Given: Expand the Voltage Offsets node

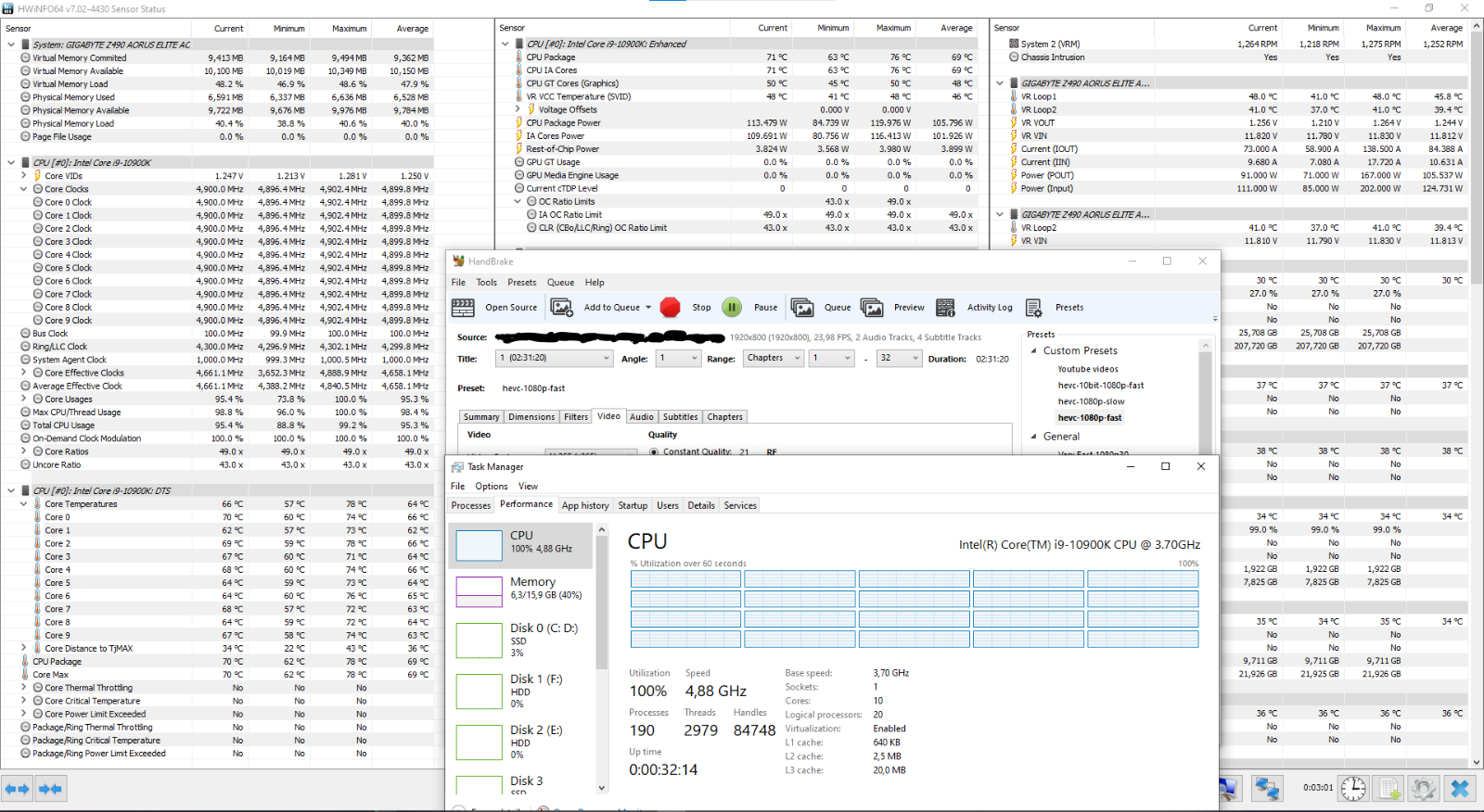Looking at the screenshot, I should click(x=518, y=109).
